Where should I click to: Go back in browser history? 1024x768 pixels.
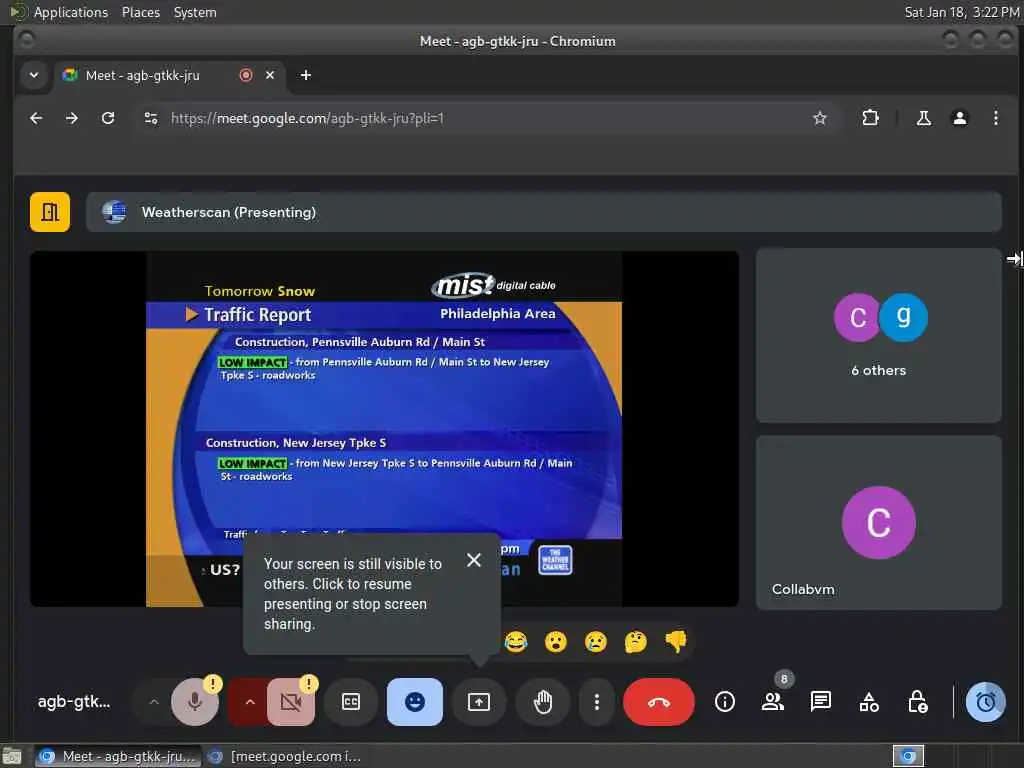37,118
